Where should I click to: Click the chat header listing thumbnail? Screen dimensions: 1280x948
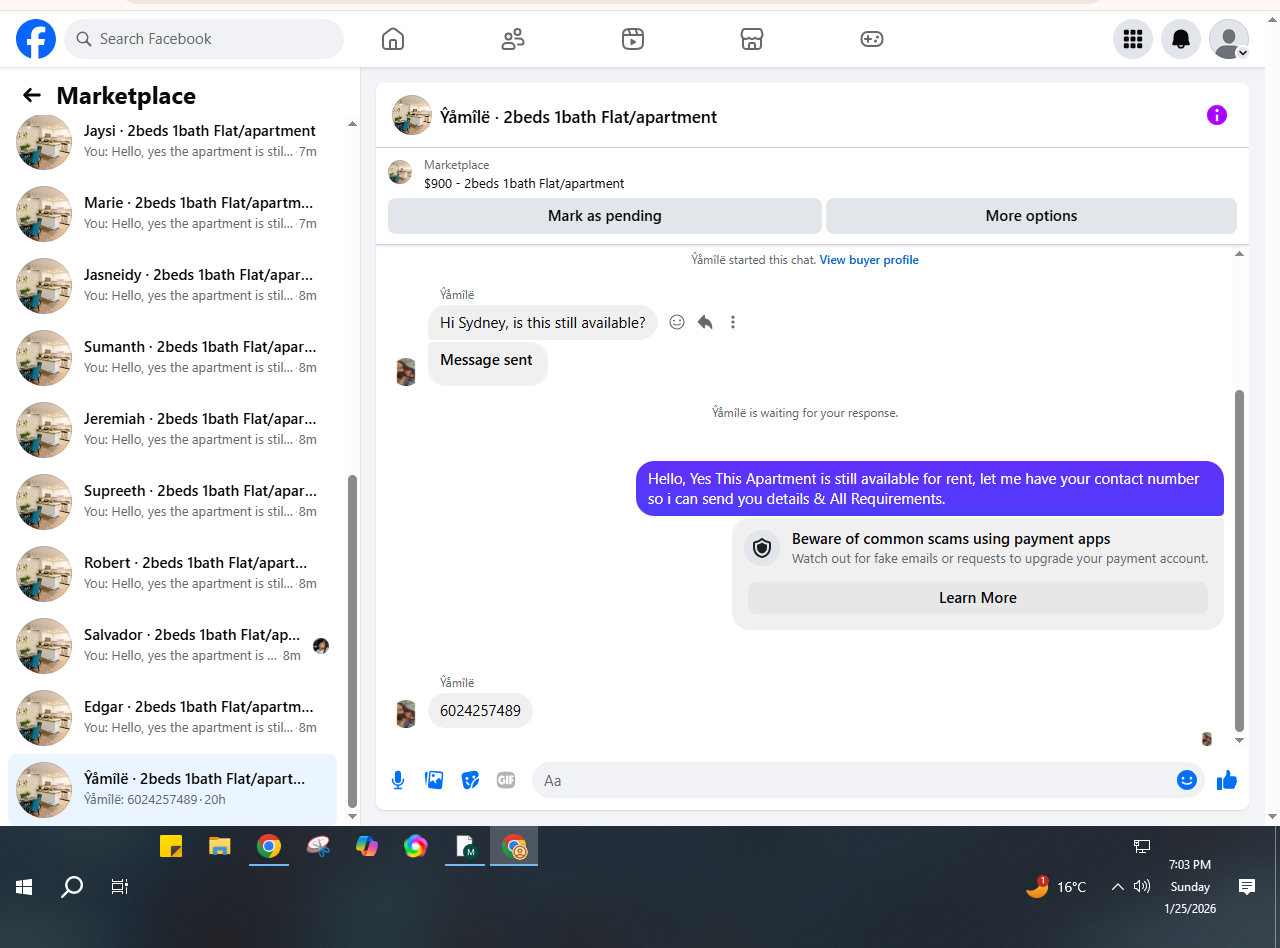pyautogui.click(x=412, y=115)
